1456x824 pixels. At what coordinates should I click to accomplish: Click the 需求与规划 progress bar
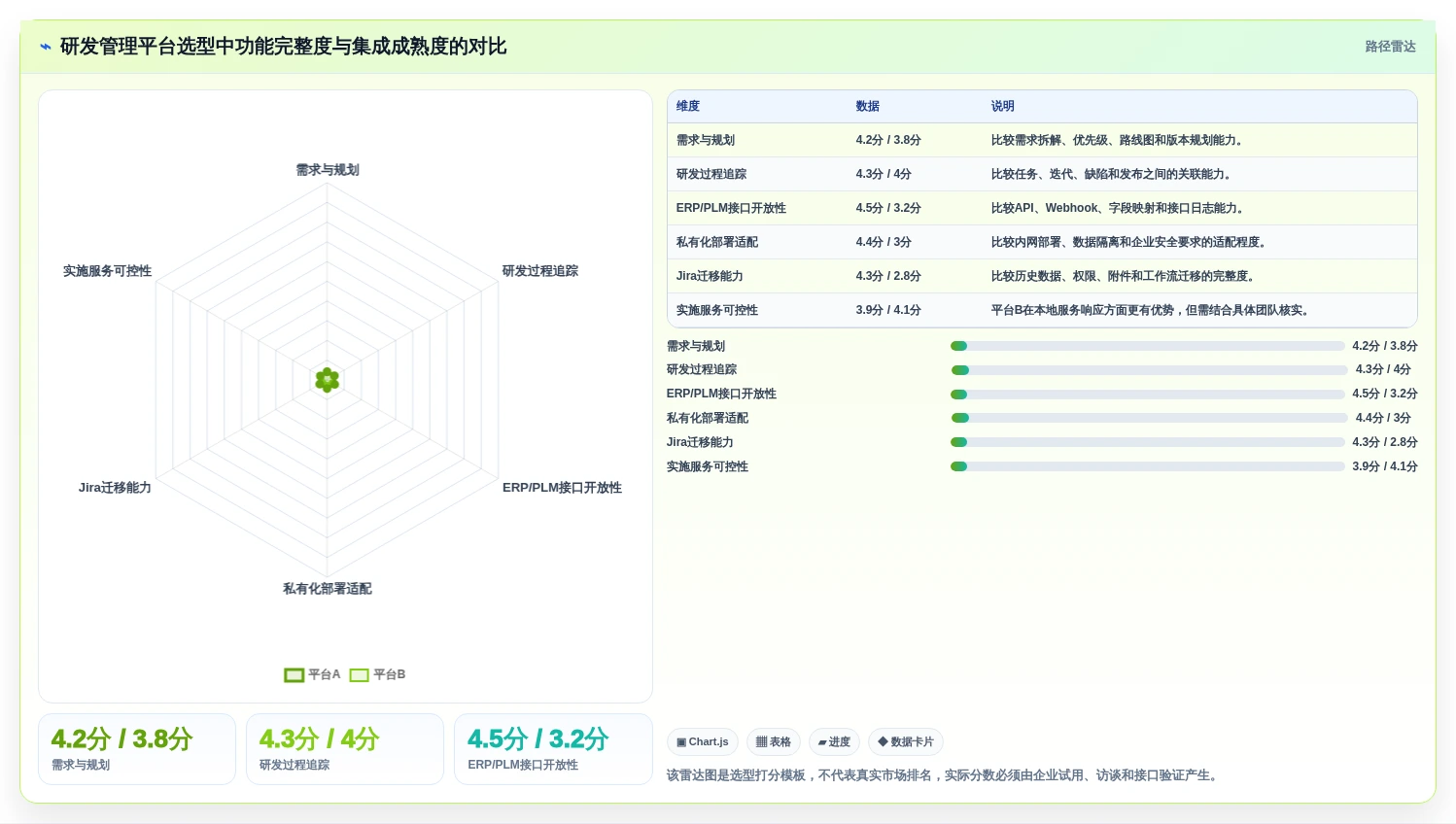[1148, 346]
